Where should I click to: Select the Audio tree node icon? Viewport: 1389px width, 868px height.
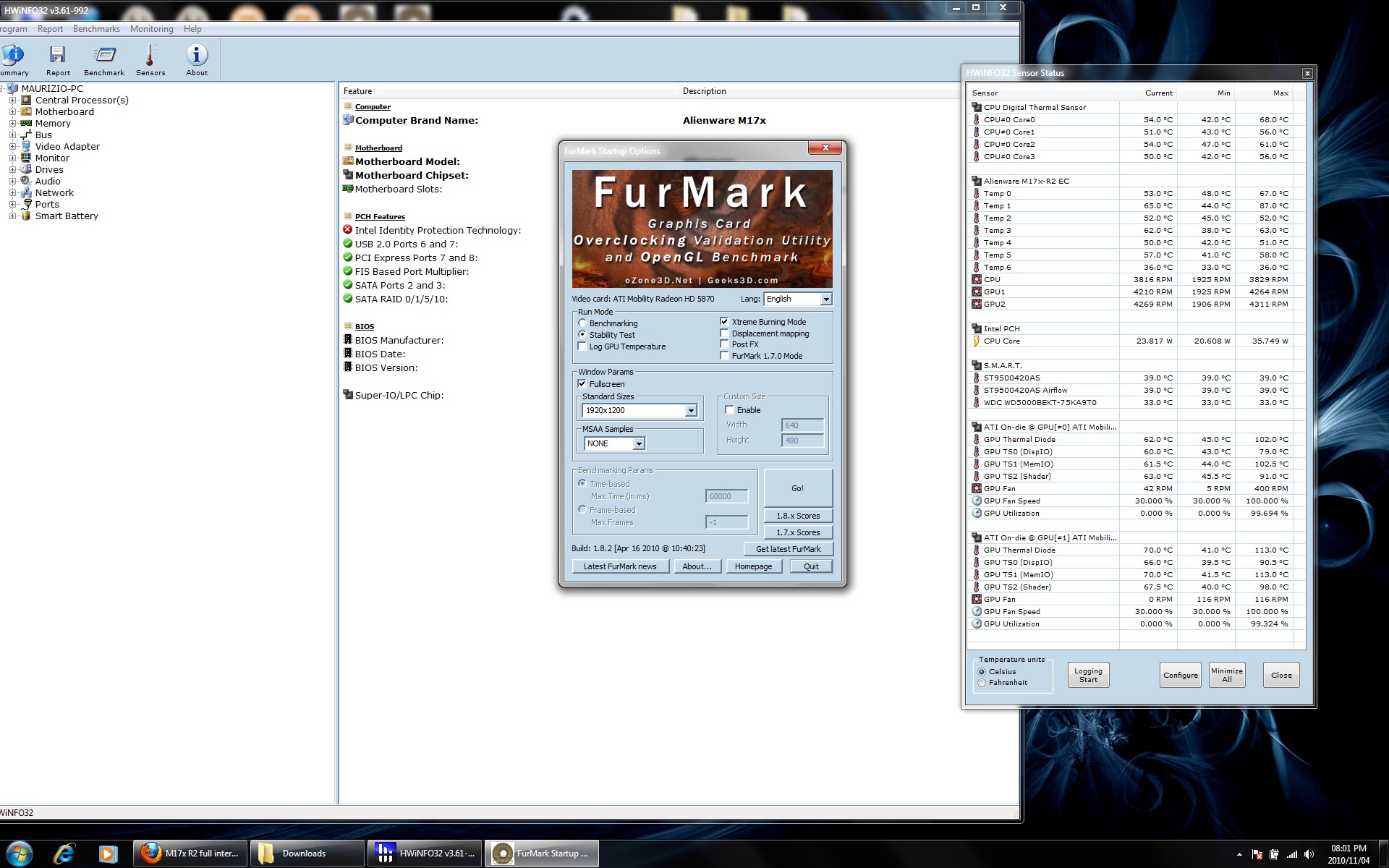26,182
